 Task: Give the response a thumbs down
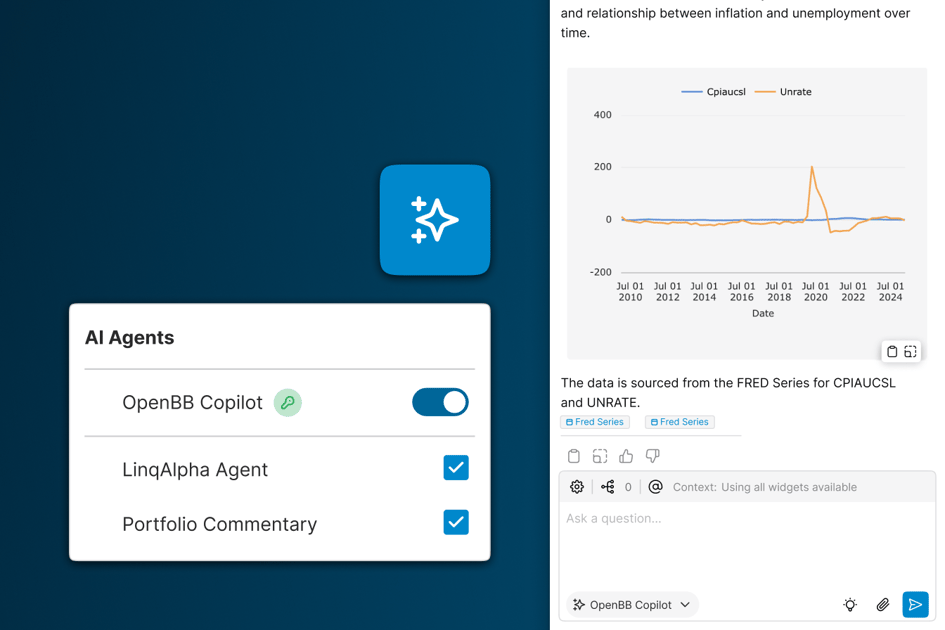(652, 456)
